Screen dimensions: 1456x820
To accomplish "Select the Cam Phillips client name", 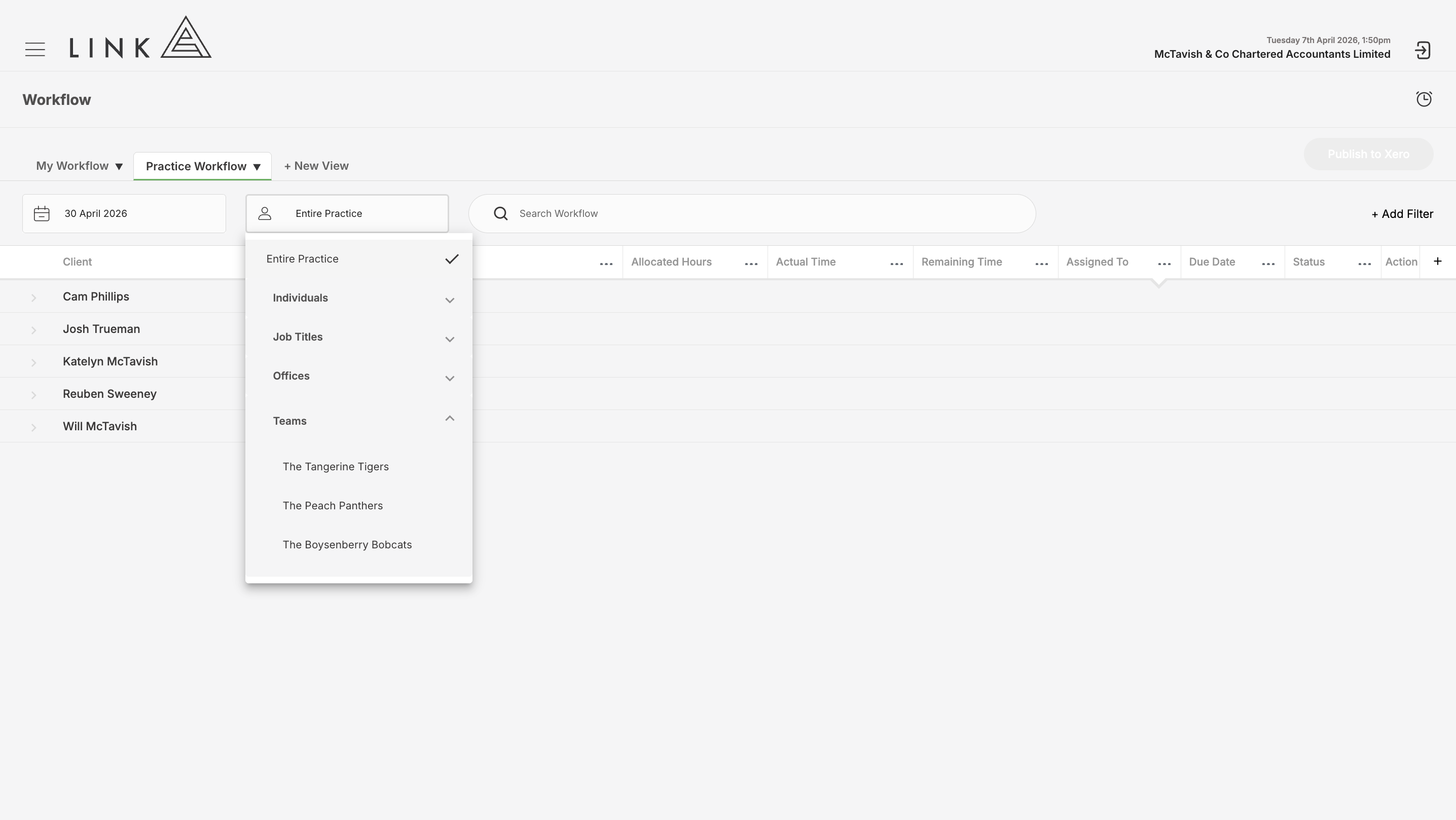I will coord(96,296).
